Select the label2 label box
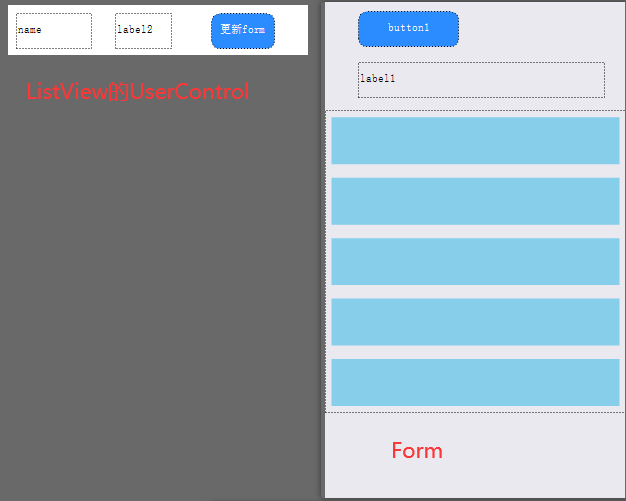 pos(143,31)
